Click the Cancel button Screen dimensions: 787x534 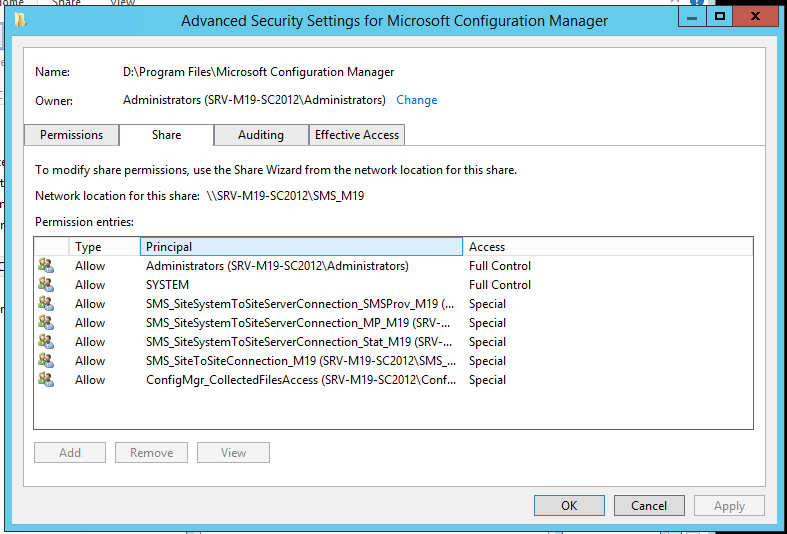pos(649,505)
